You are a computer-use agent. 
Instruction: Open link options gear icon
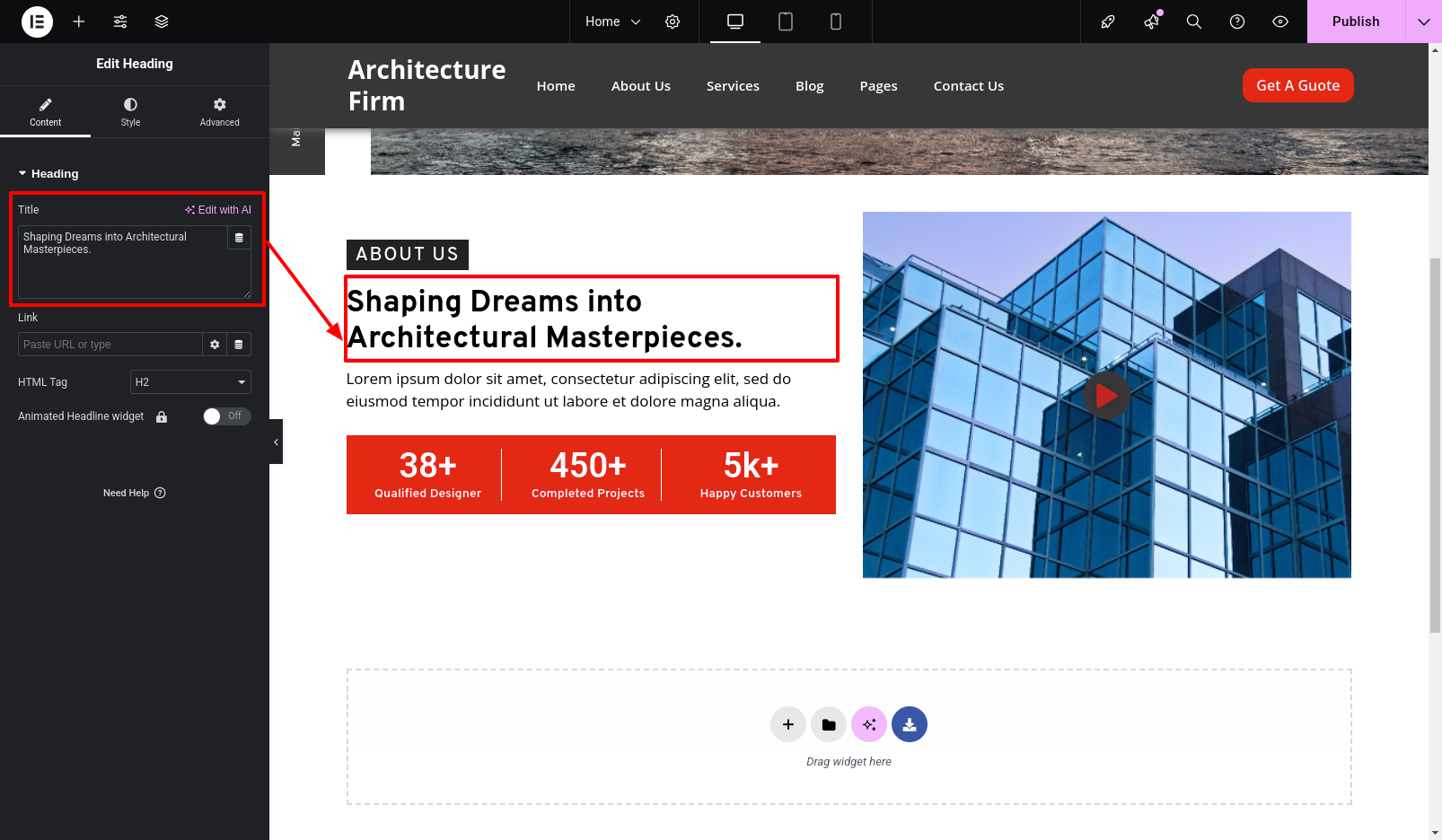point(215,345)
